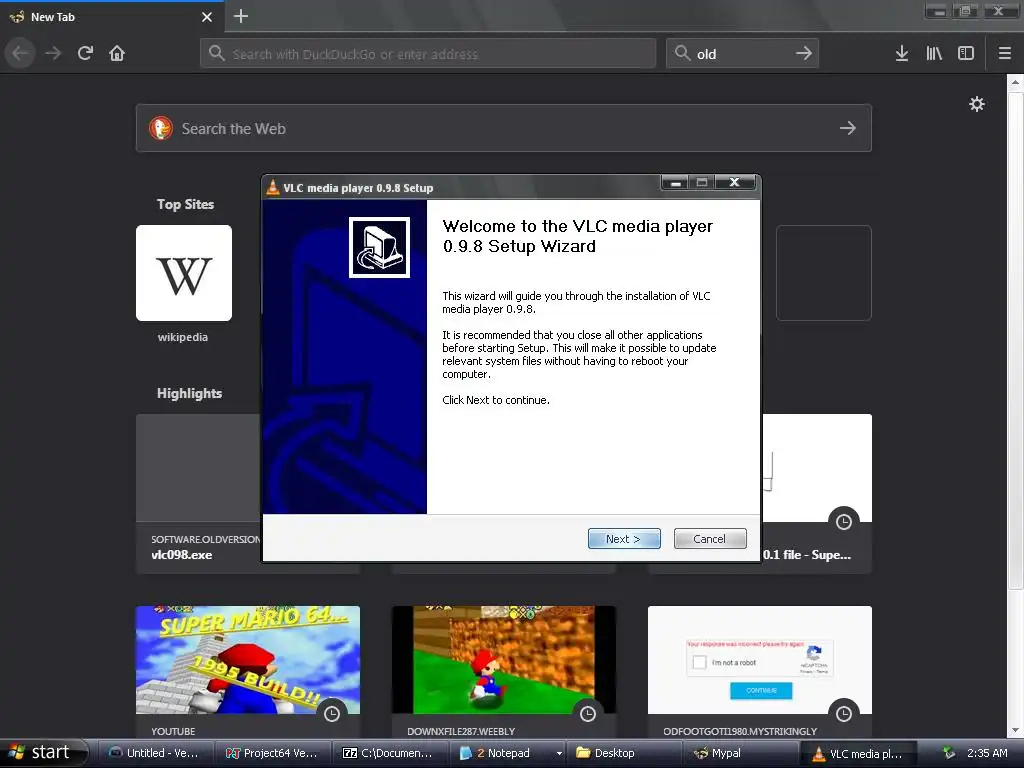Screen dimensions: 1024x768
Task: Open new tab page settings gear
Action: [976, 104]
